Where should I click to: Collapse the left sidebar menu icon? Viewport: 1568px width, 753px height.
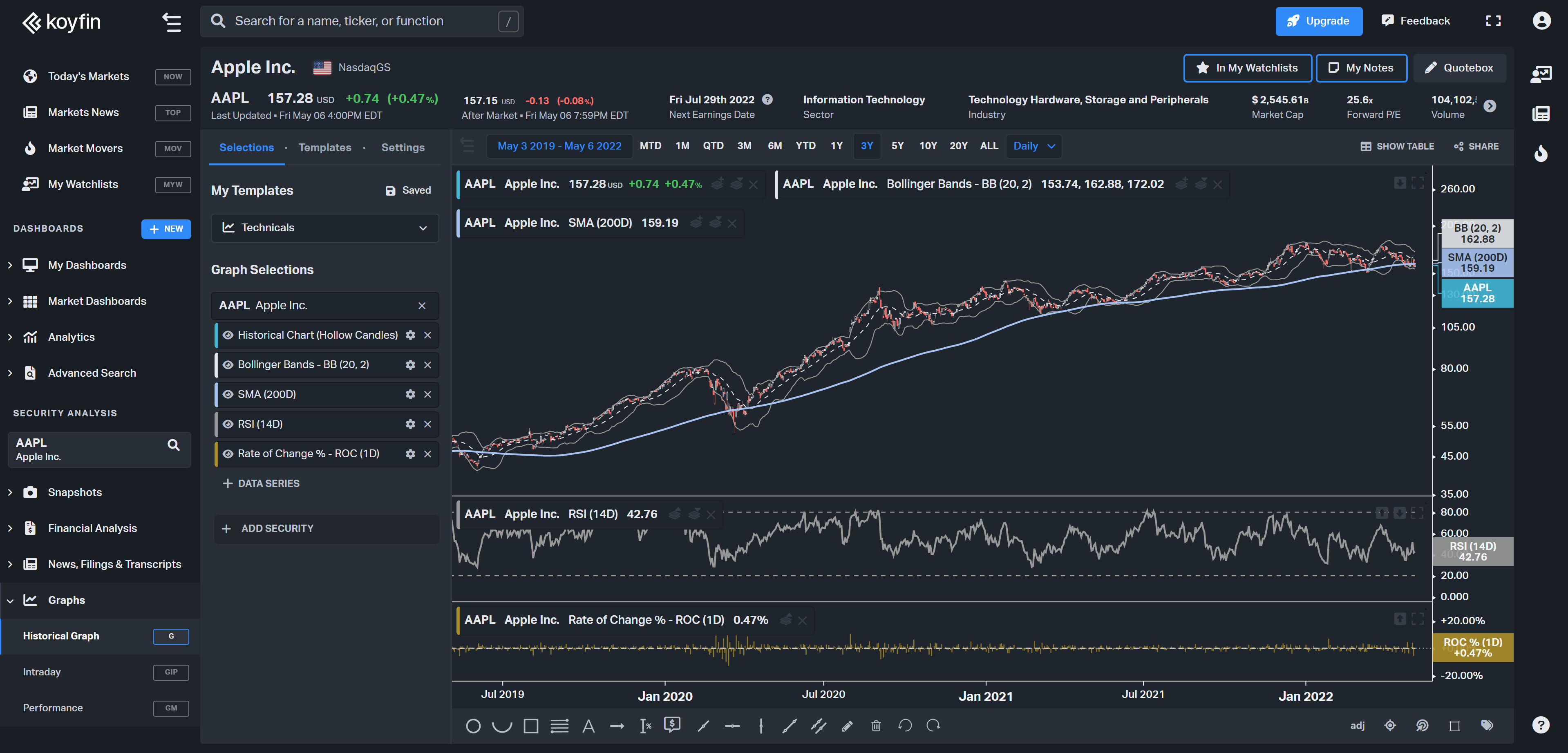tap(172, 22)
